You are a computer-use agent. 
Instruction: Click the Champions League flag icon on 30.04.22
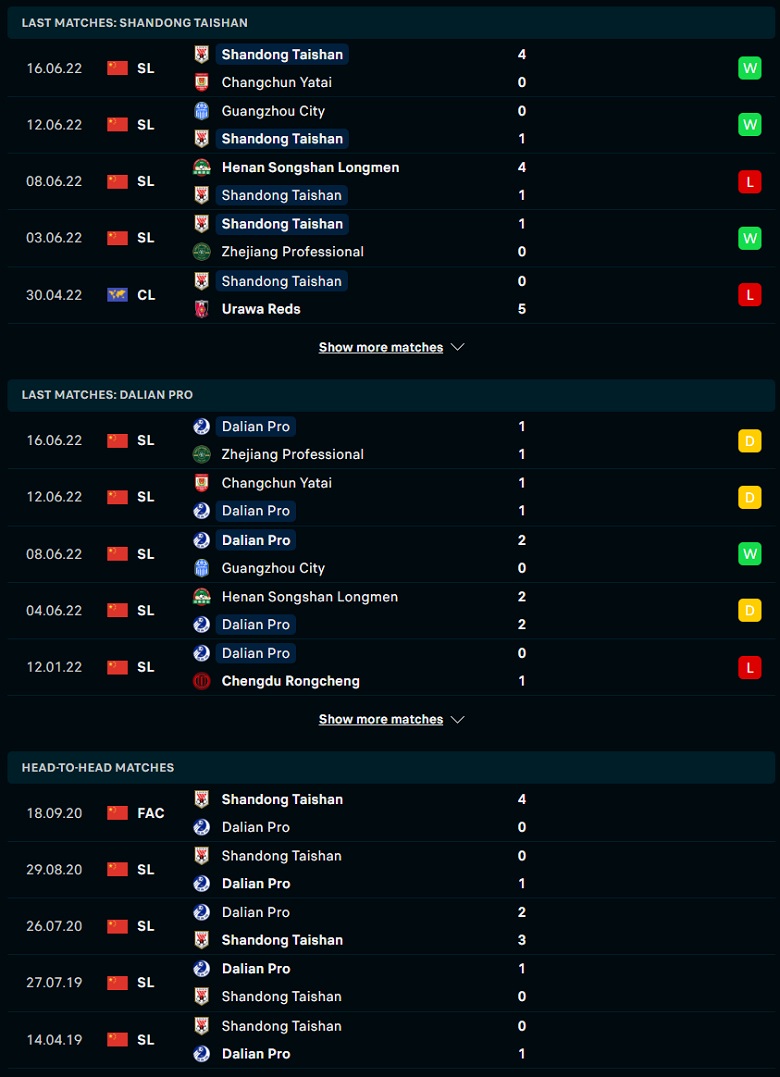click(117, 295)
